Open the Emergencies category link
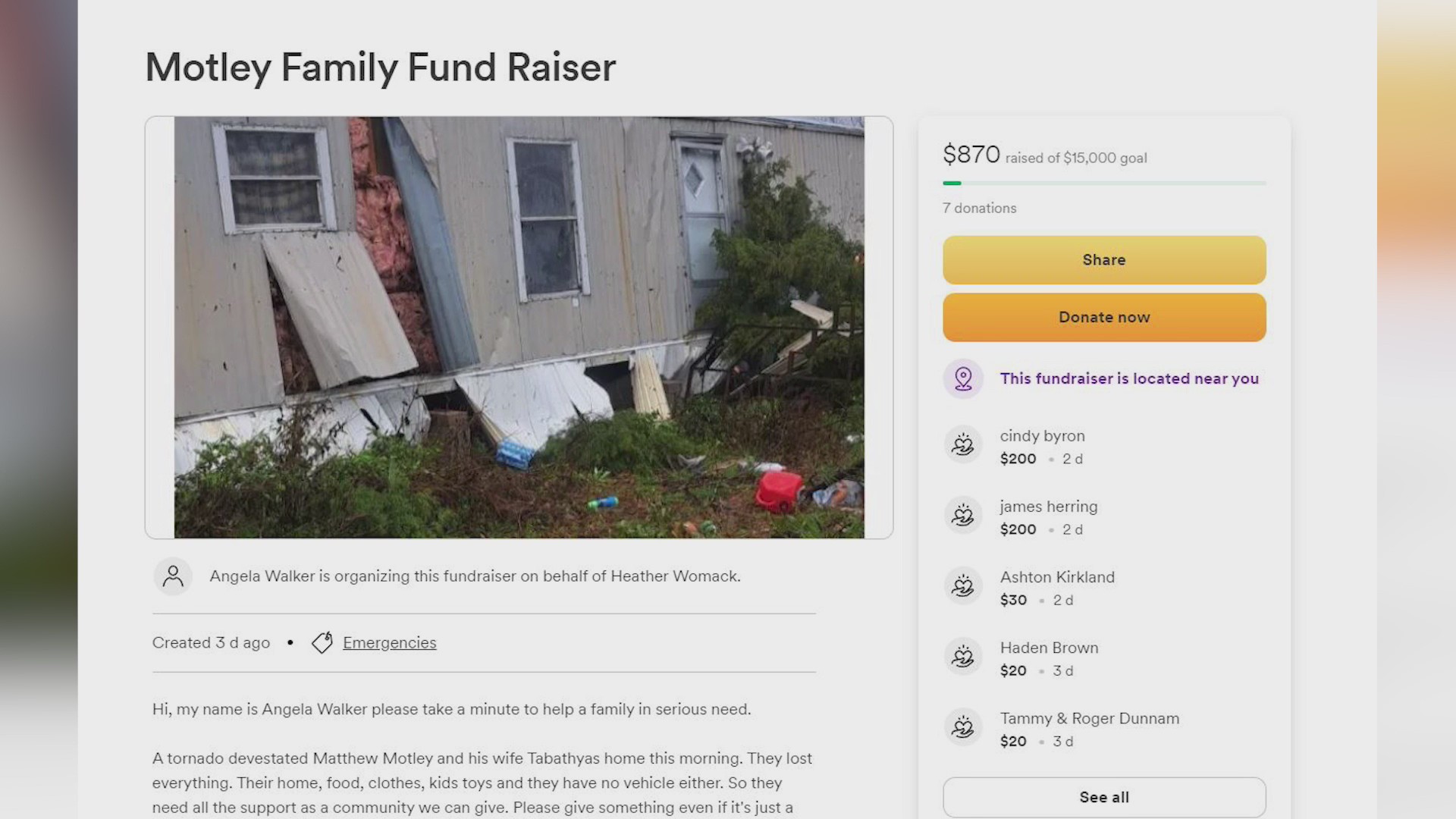Image resolution: width=1456 pixels, height=819 pixels. (x=389, y=642)
